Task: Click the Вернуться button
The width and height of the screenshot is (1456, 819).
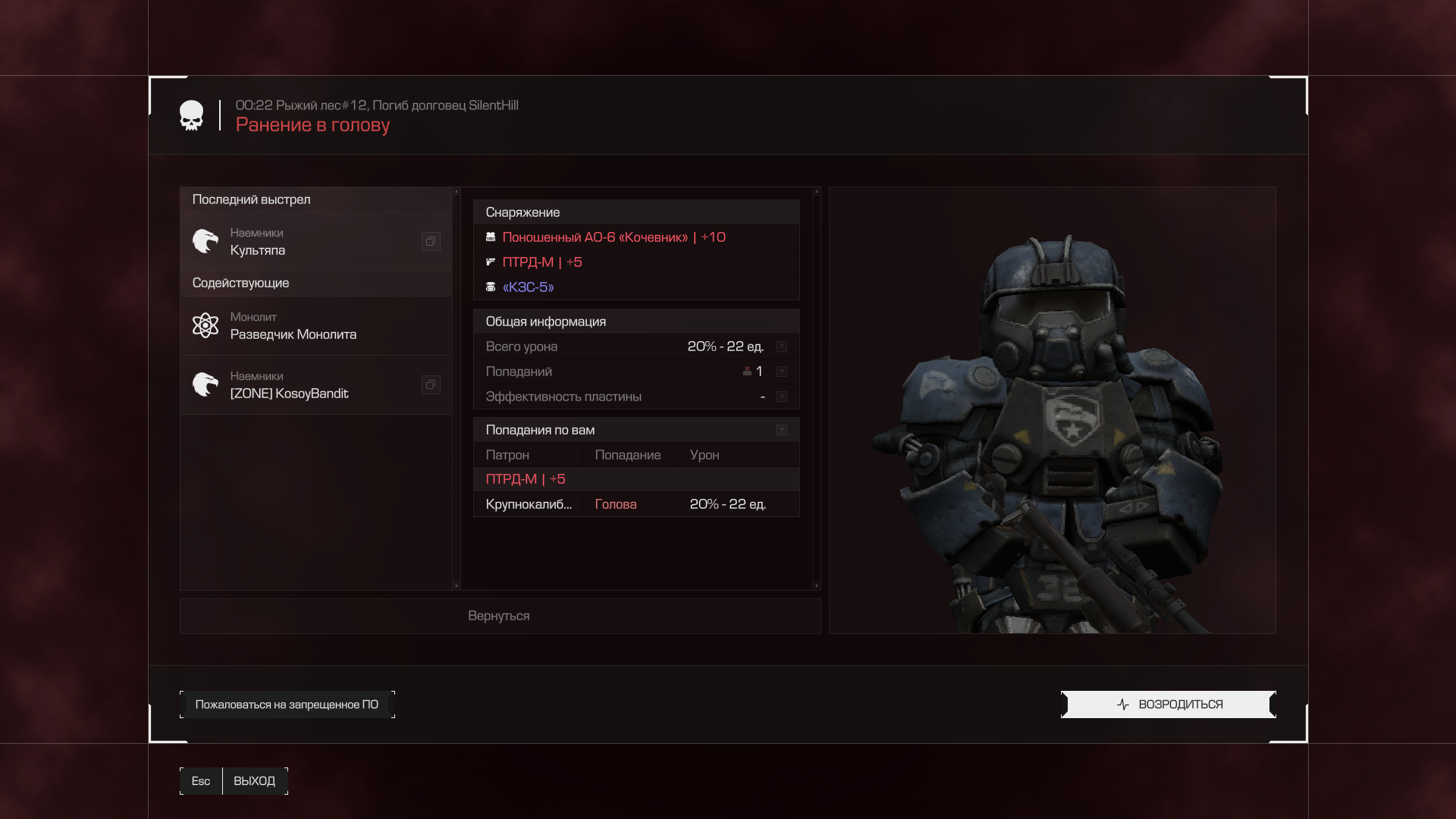Action: tap(499, 616)
